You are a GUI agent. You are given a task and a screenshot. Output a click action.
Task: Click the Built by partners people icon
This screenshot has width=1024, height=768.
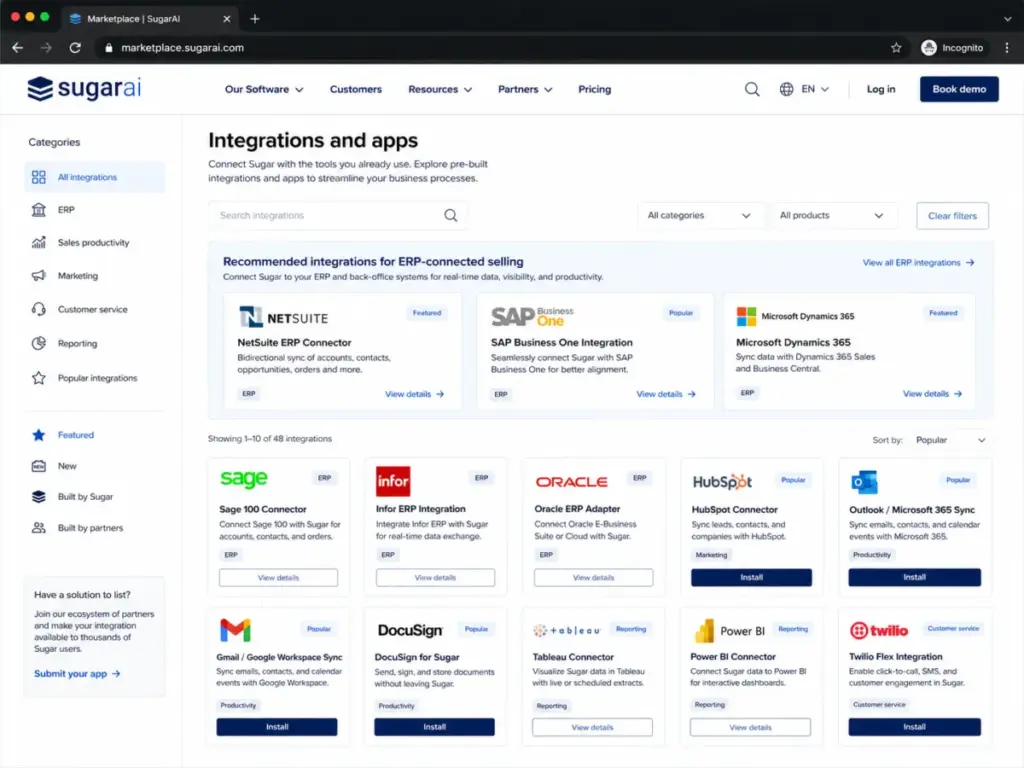click(x=39, y=528)
